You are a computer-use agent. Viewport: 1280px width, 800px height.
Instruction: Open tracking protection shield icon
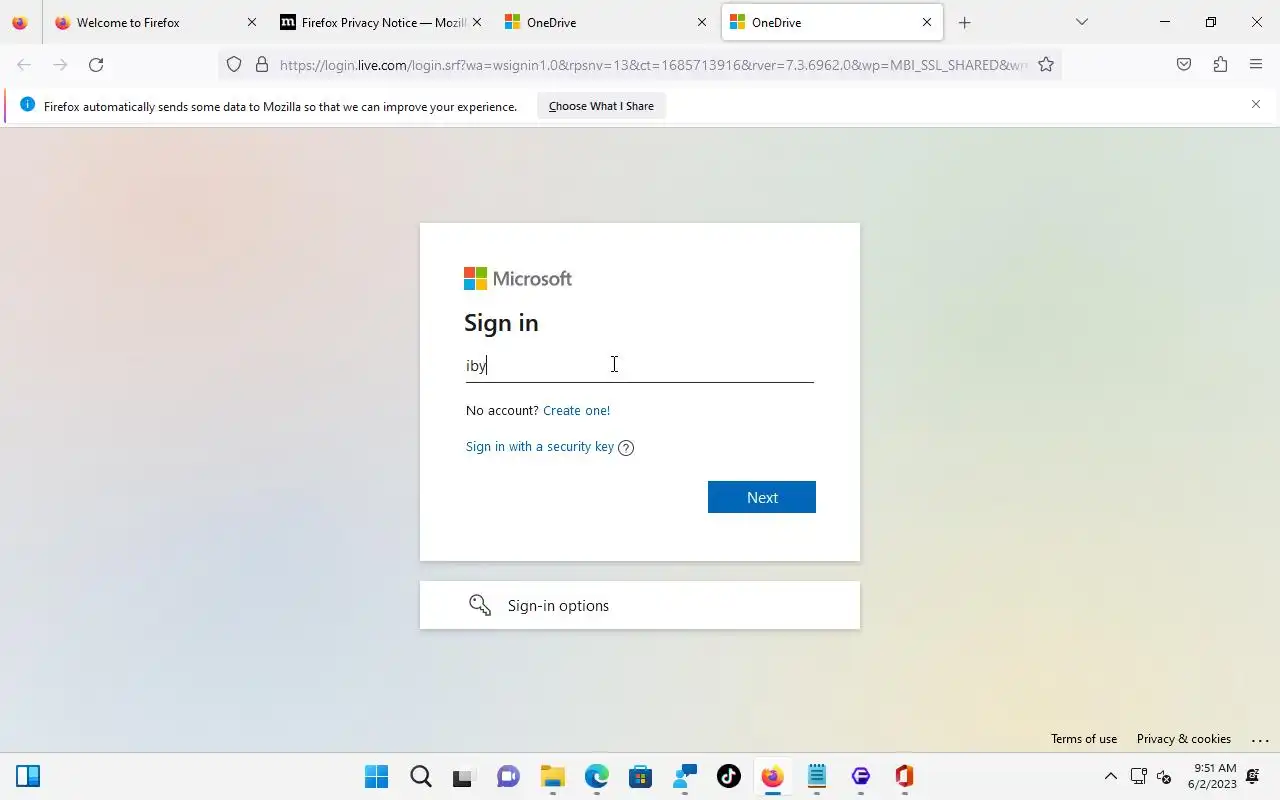234,65
